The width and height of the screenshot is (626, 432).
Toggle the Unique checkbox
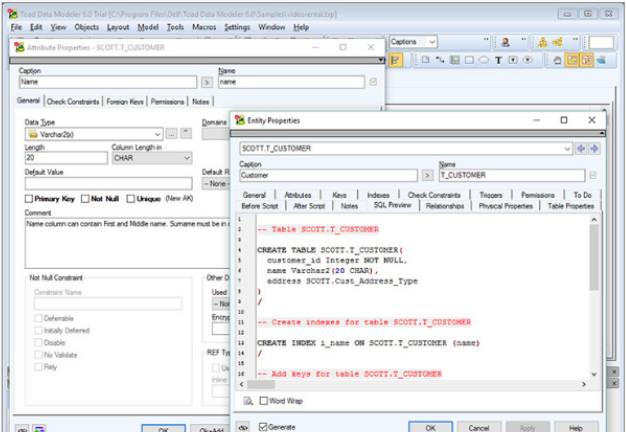pos(131,199)
